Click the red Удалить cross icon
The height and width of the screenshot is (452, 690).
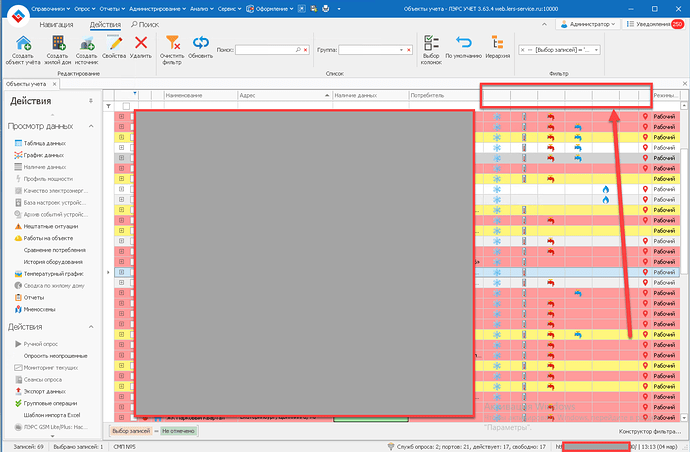tap(141, 42)
